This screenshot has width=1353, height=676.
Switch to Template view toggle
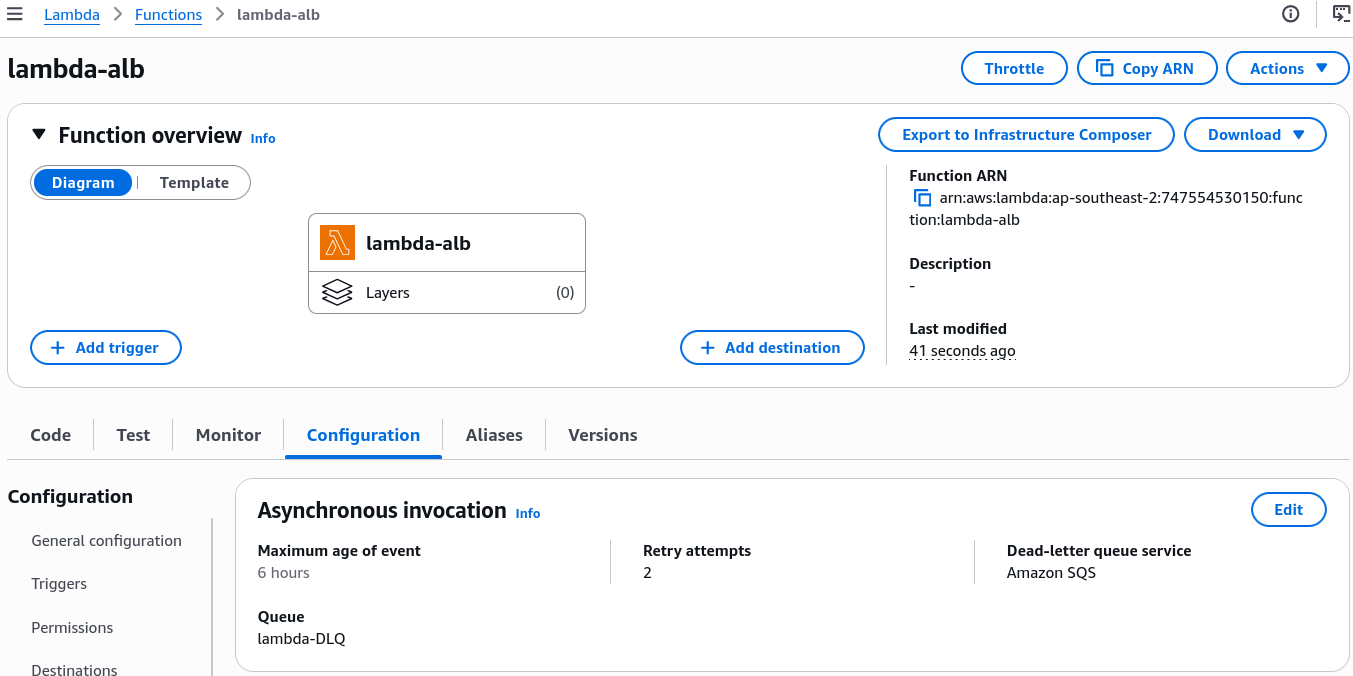[194, 183]
